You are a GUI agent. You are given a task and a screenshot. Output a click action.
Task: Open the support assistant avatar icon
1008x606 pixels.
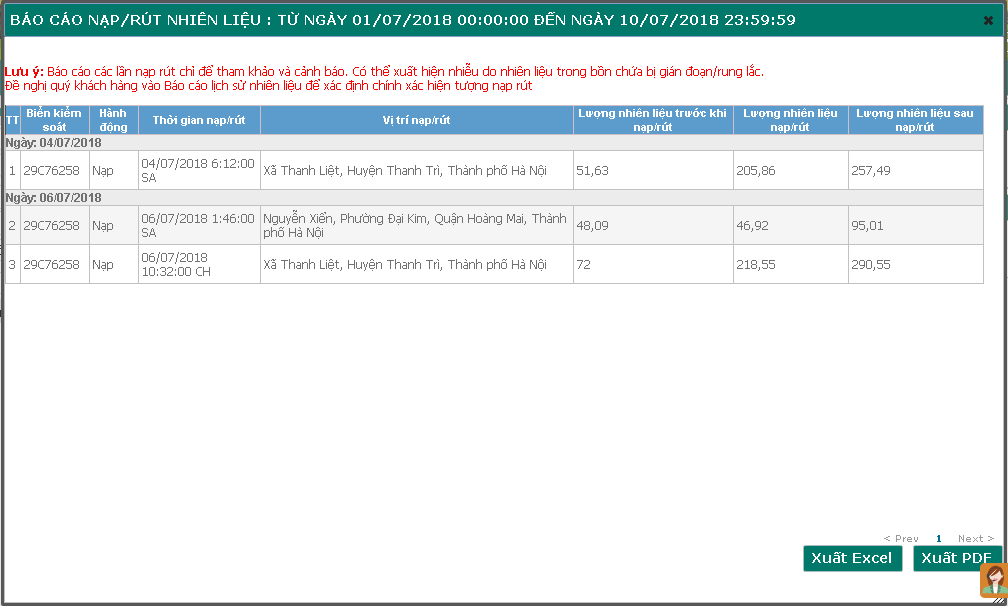992,582
